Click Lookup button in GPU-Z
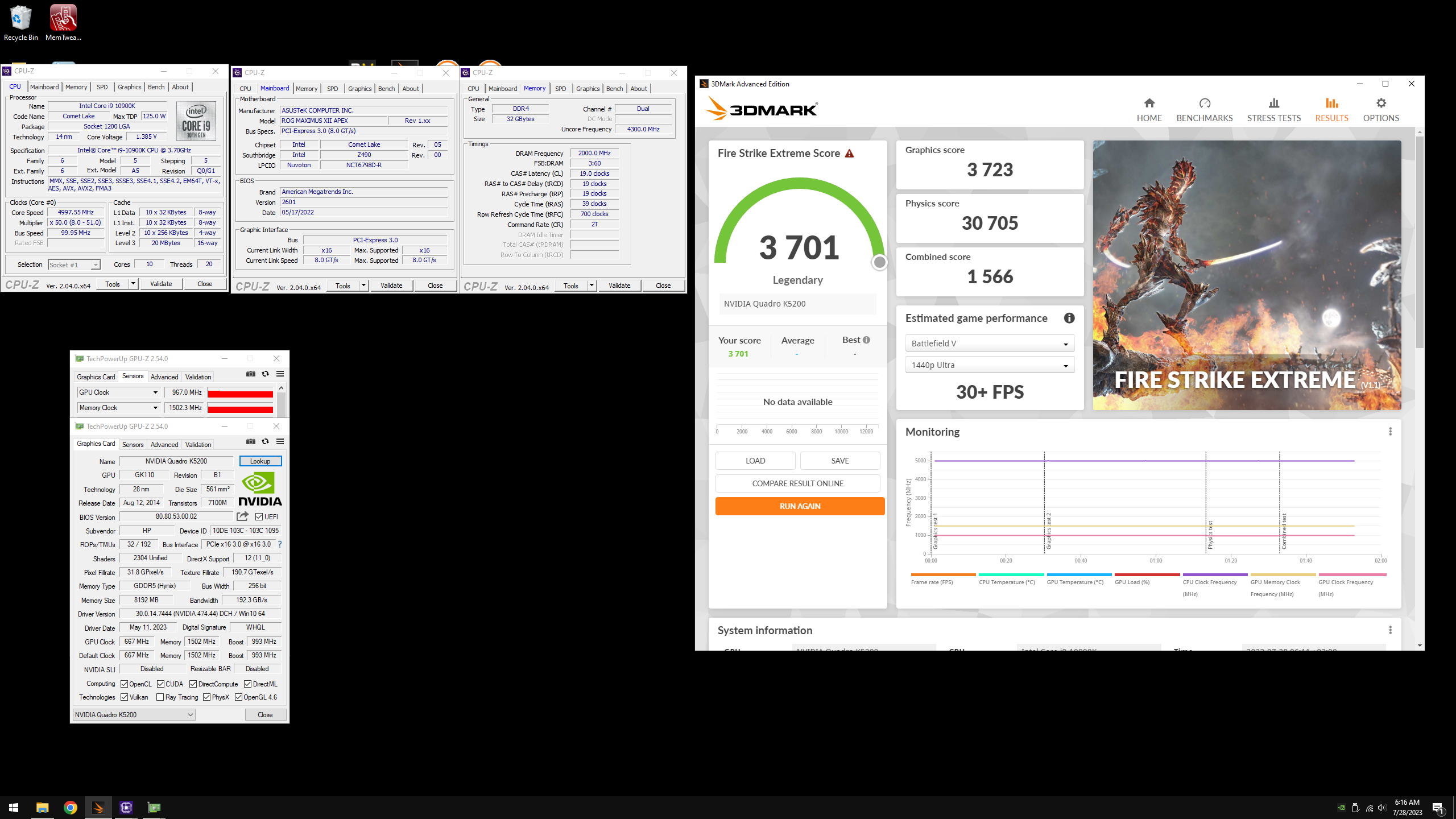The width and height of the screenshot is (1456, 819). tap(260, 461)
